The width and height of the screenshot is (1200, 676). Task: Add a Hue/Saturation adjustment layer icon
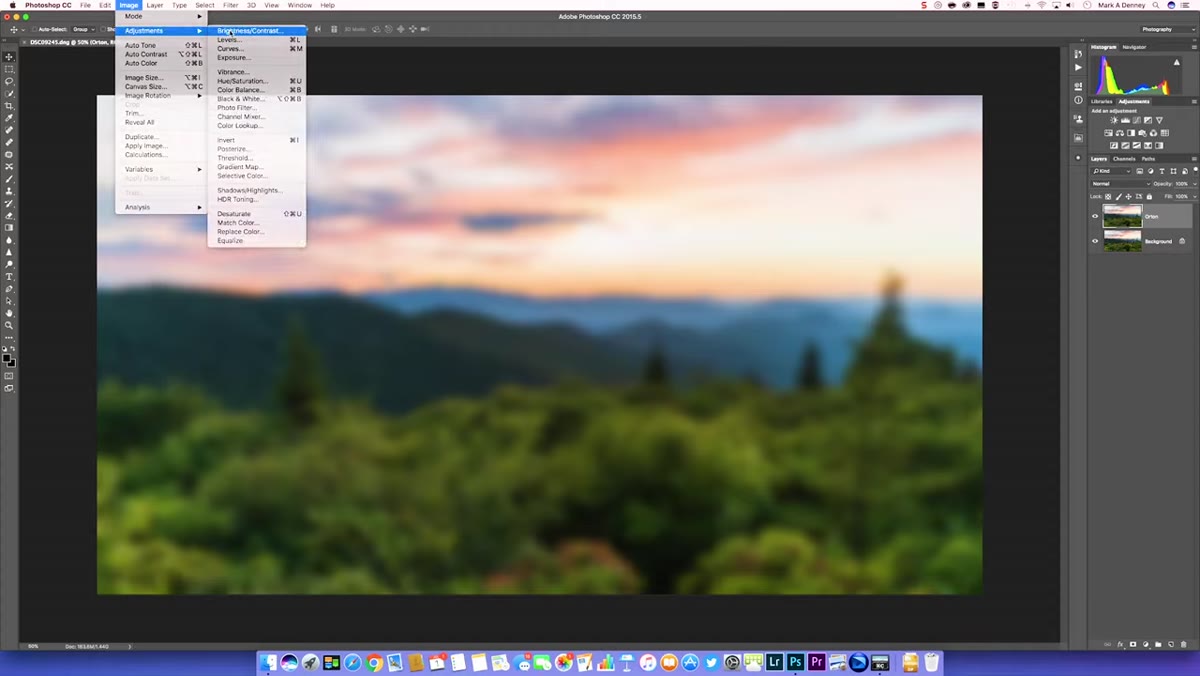[1108, 133]
